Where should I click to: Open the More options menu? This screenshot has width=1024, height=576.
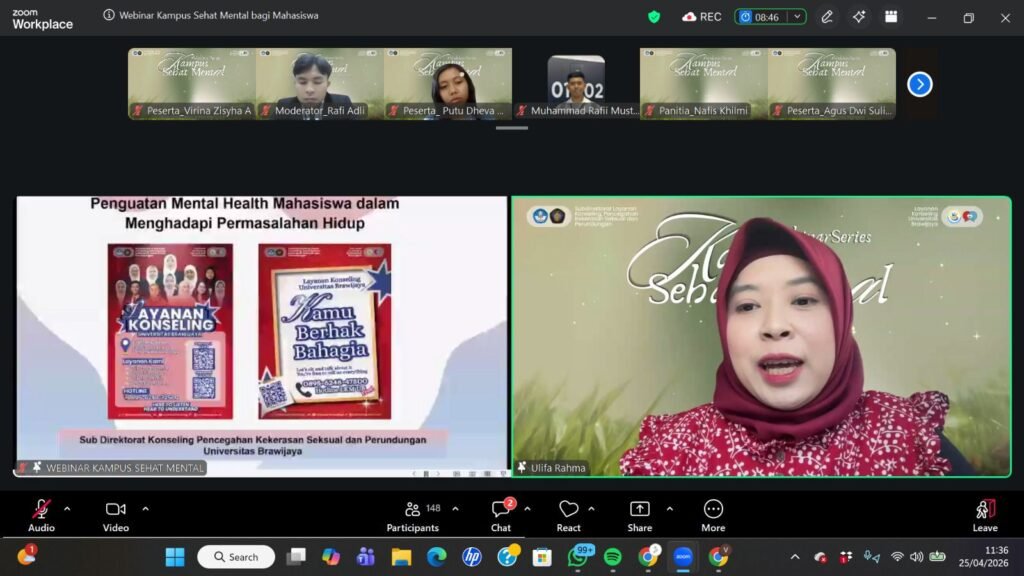click(713, 514)
